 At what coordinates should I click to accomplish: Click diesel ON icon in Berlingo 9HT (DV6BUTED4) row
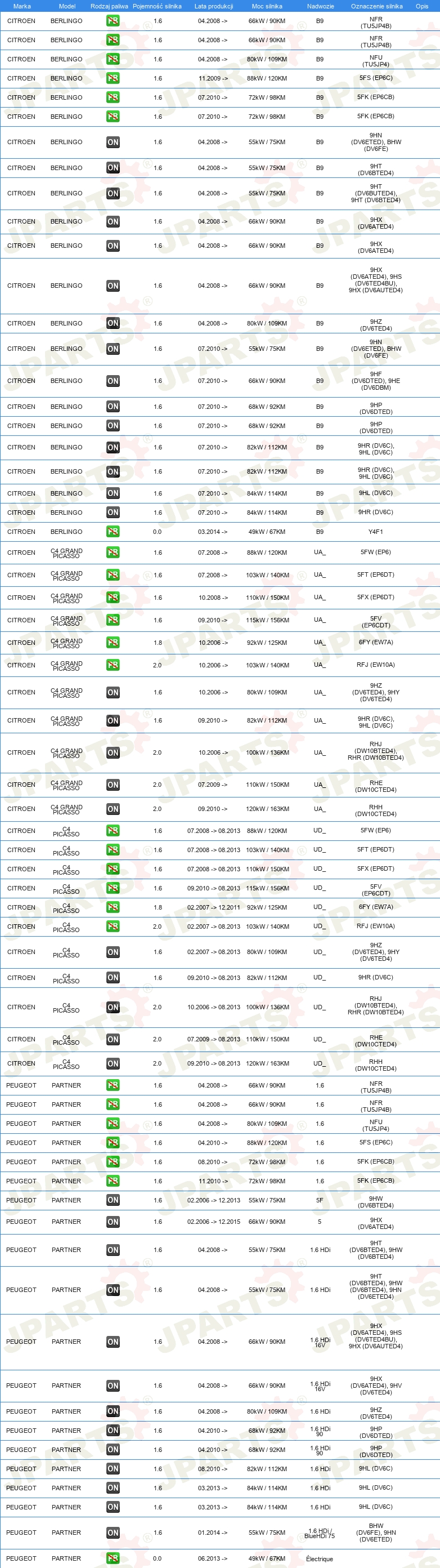[113, 193]
